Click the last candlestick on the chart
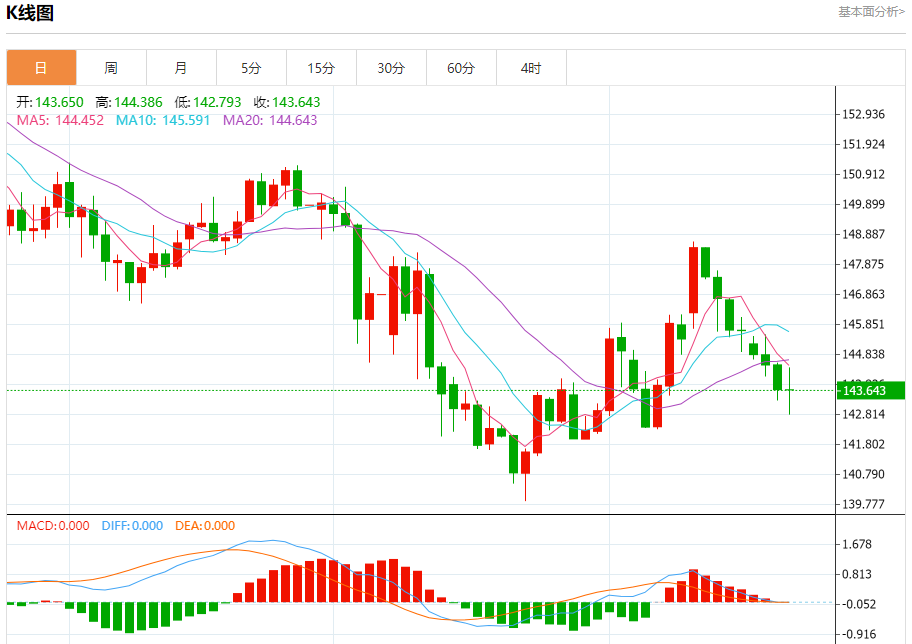Screen dimensions: 912x644 tap(789, 391)
